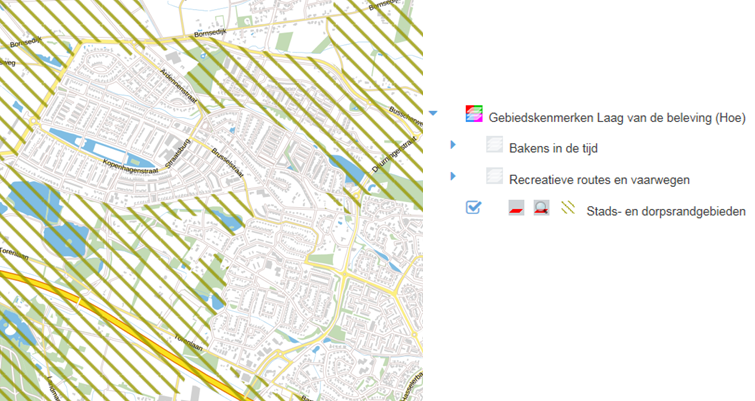Expand the Bakens in de tijd group
This screenshot has height=401, width=755.
[453, 146]
